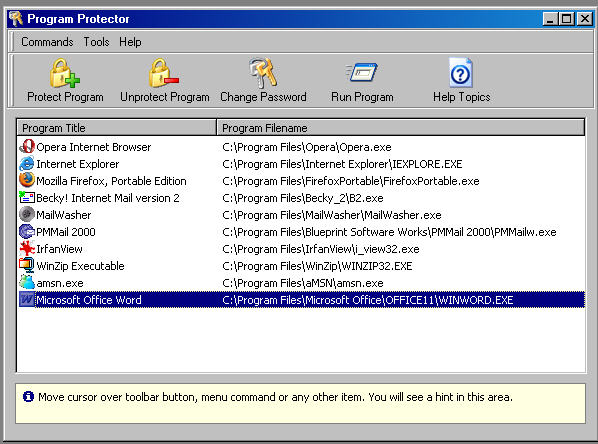This screenshot has height=444, width=598.
Task: Select Becky! Internet Mail version 2 row
Action: (301, 198)
